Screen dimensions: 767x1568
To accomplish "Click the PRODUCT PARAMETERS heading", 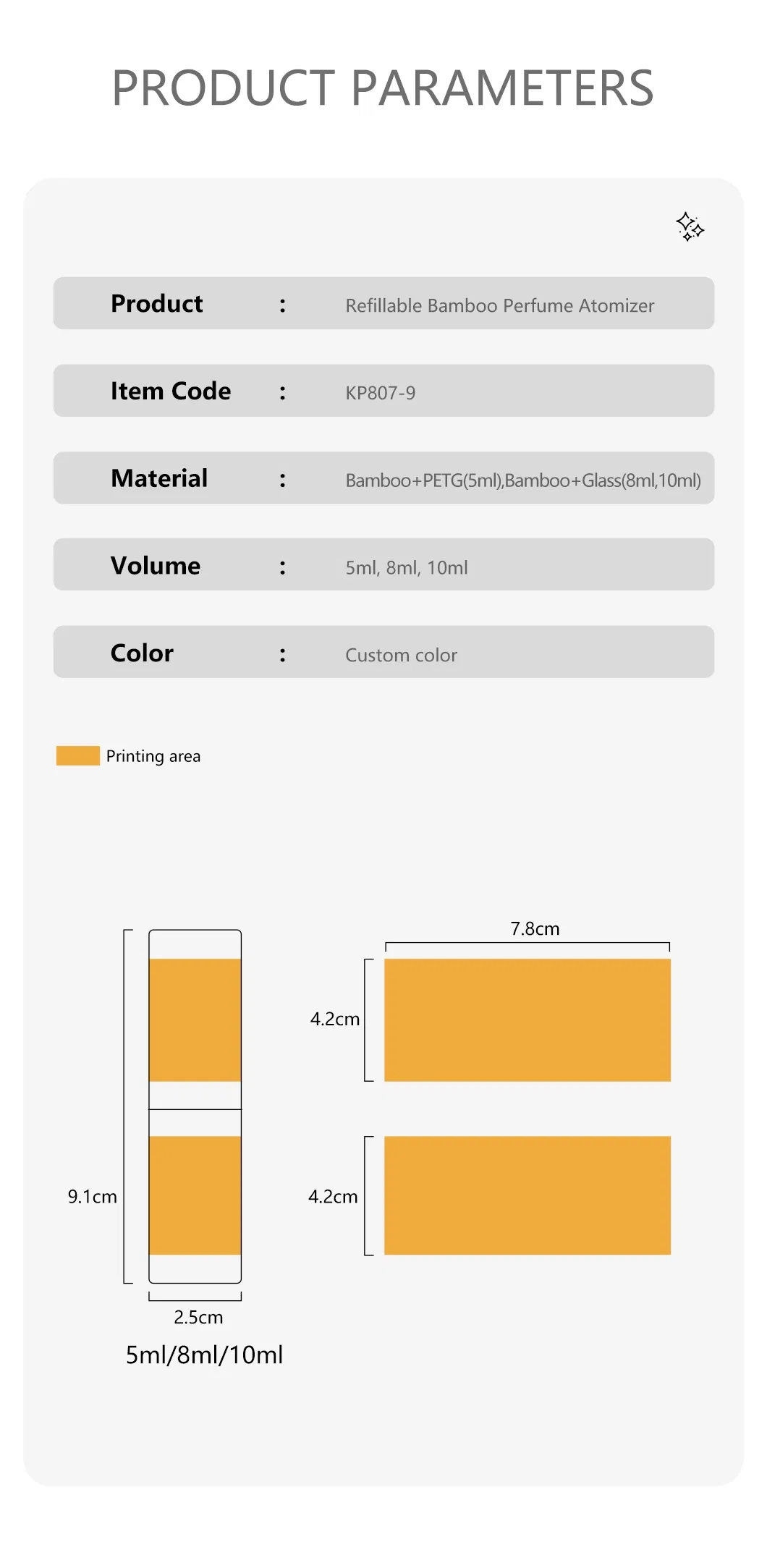I will [x=383, y=88].
